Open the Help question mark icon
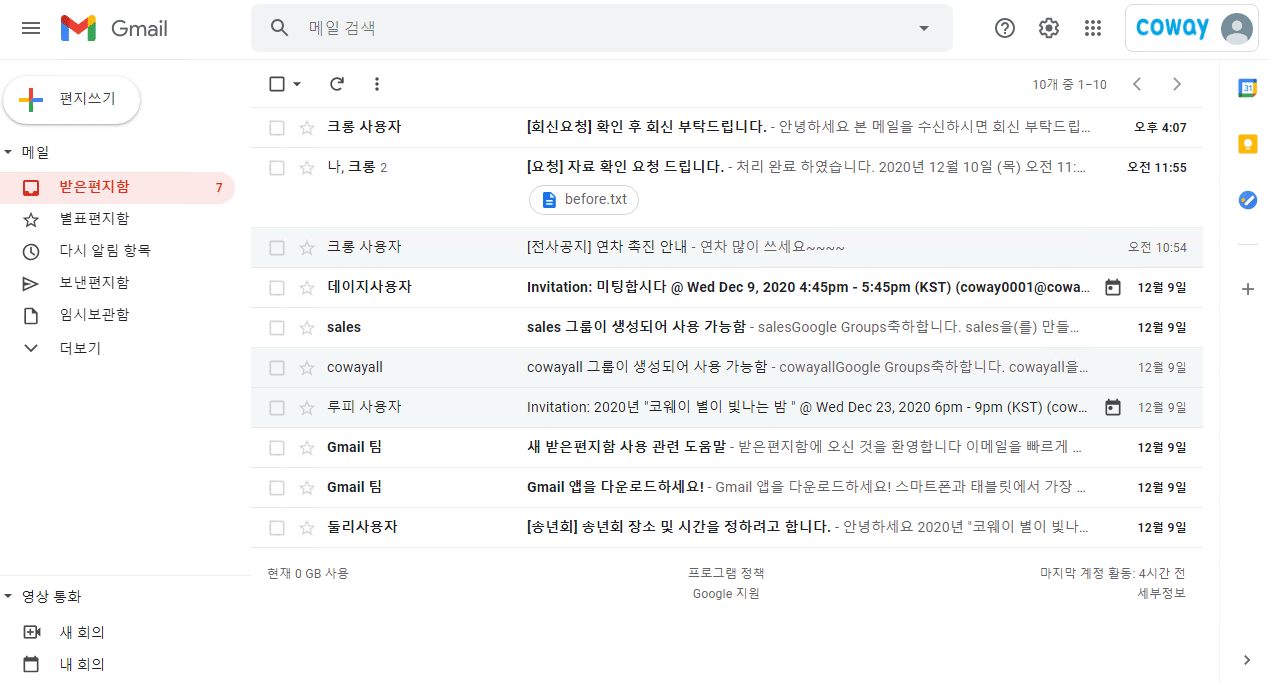 pyautogui.click(x=1005, y=28)
